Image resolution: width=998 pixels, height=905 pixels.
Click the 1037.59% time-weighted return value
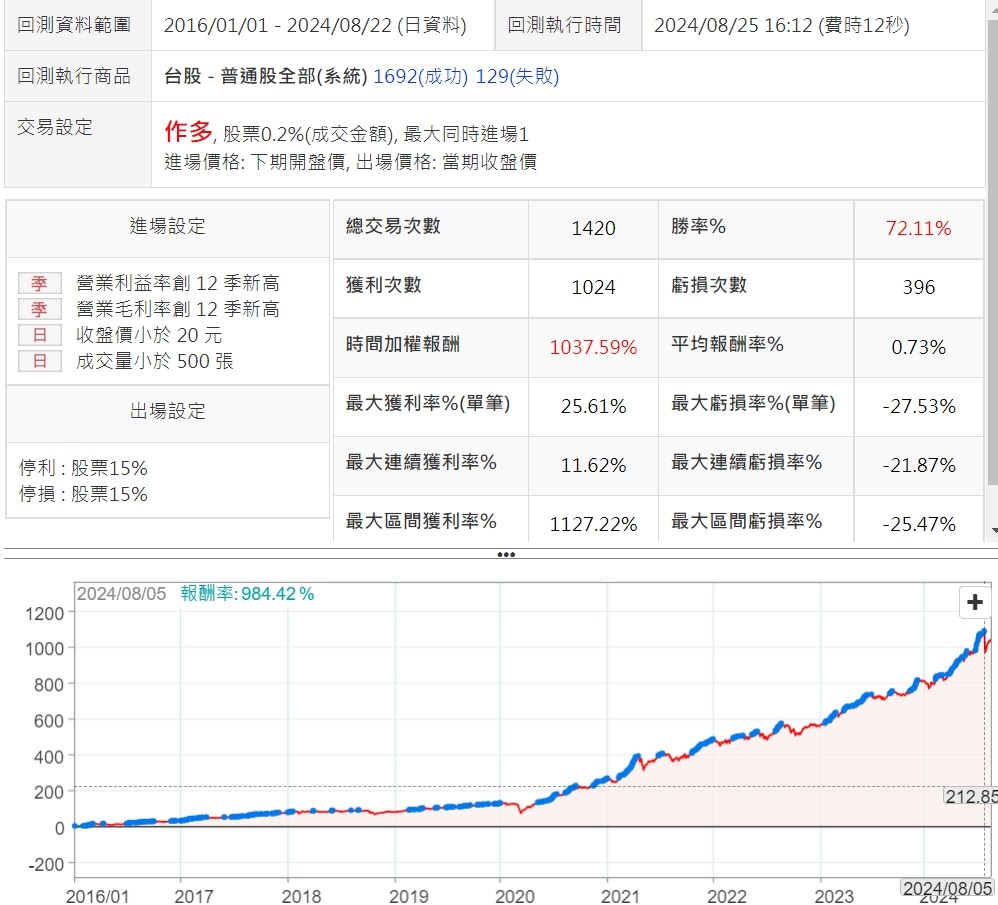[593, 347]
